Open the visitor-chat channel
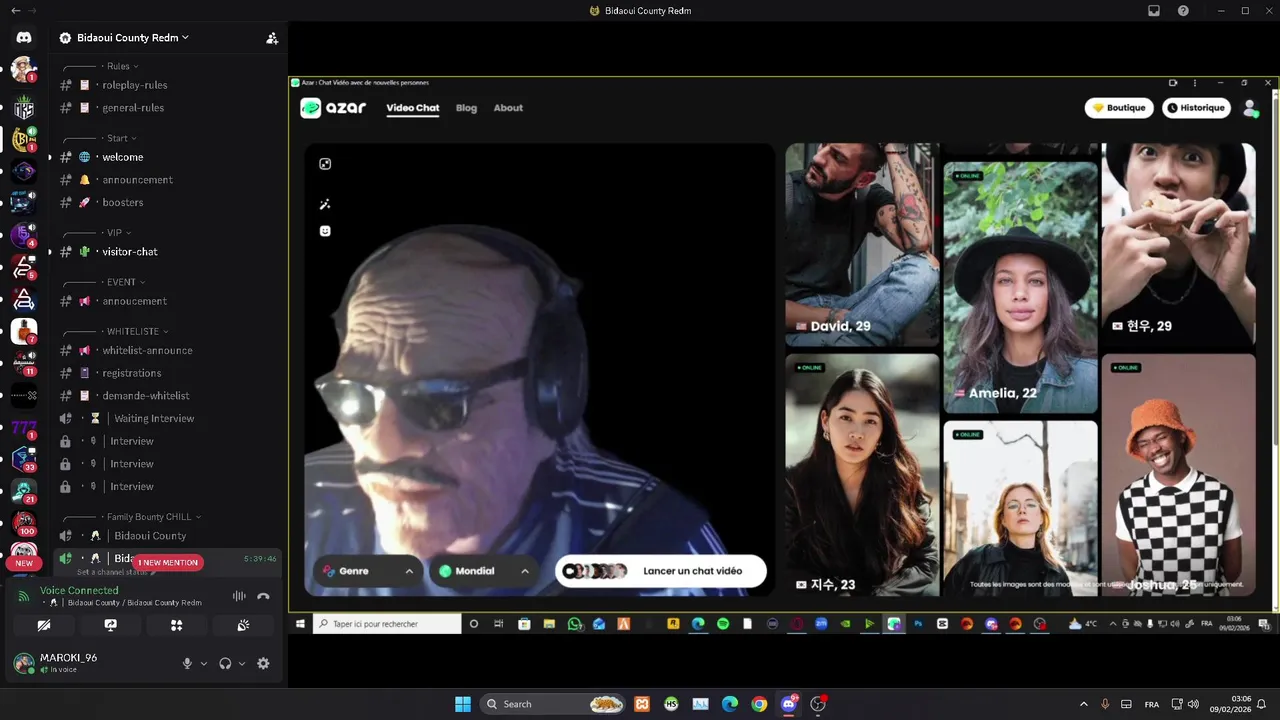Screen dimensions: 1280x720 pos(167,252)
